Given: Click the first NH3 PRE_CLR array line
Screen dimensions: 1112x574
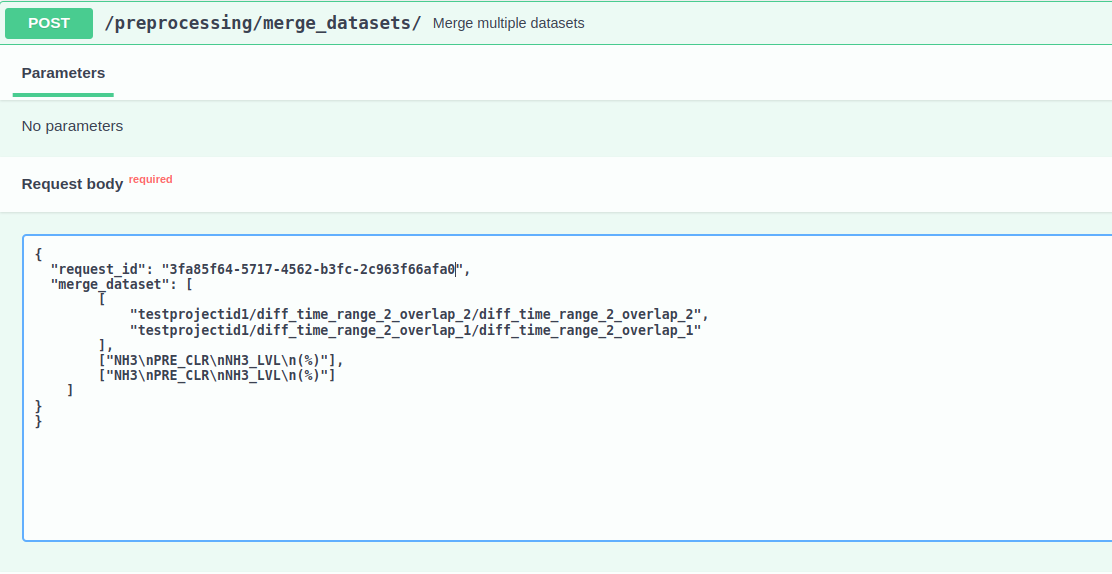Looking at the screenshot, I should (220, 360).
